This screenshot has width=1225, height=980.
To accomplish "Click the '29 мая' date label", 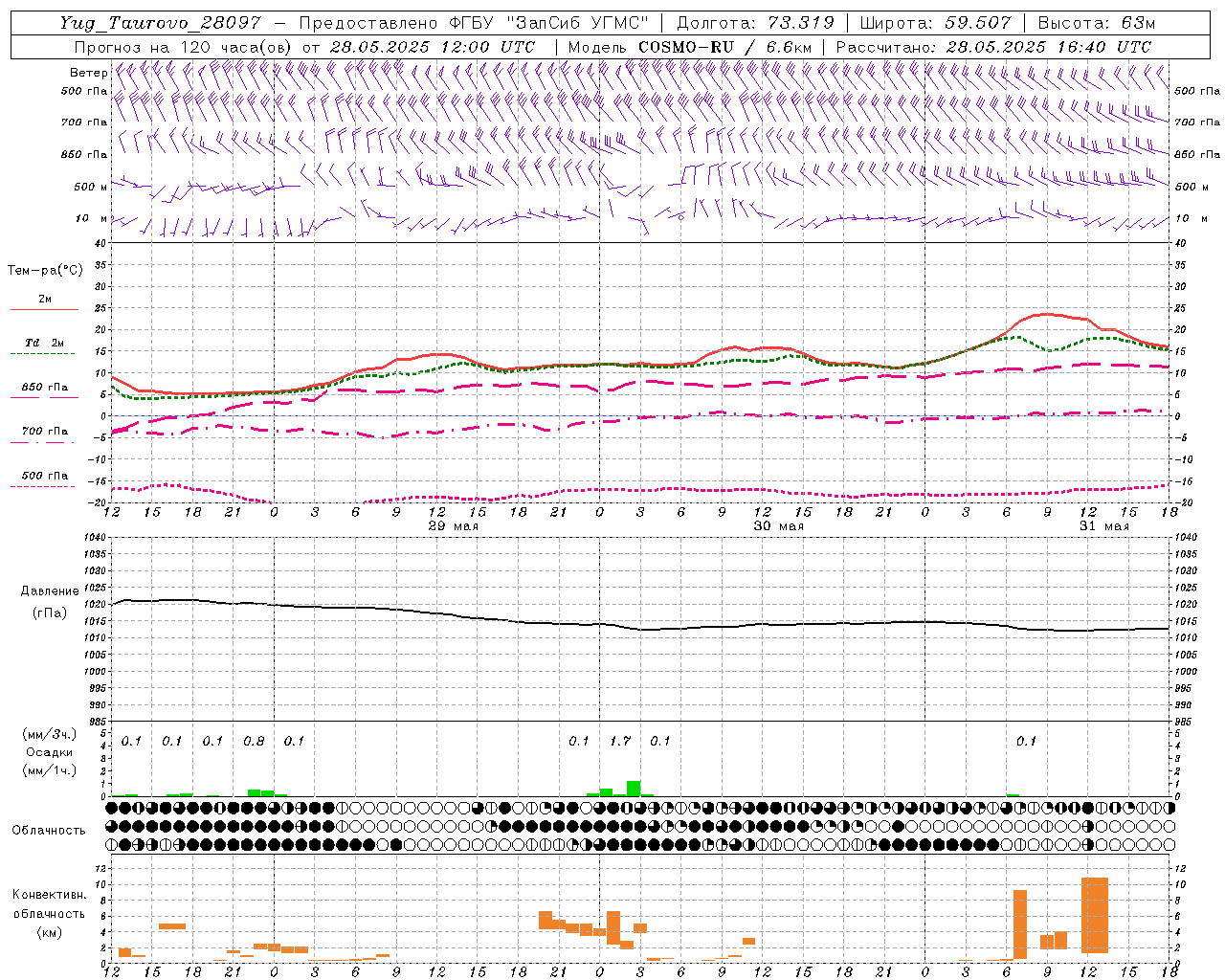I will (x=453, y=526).
